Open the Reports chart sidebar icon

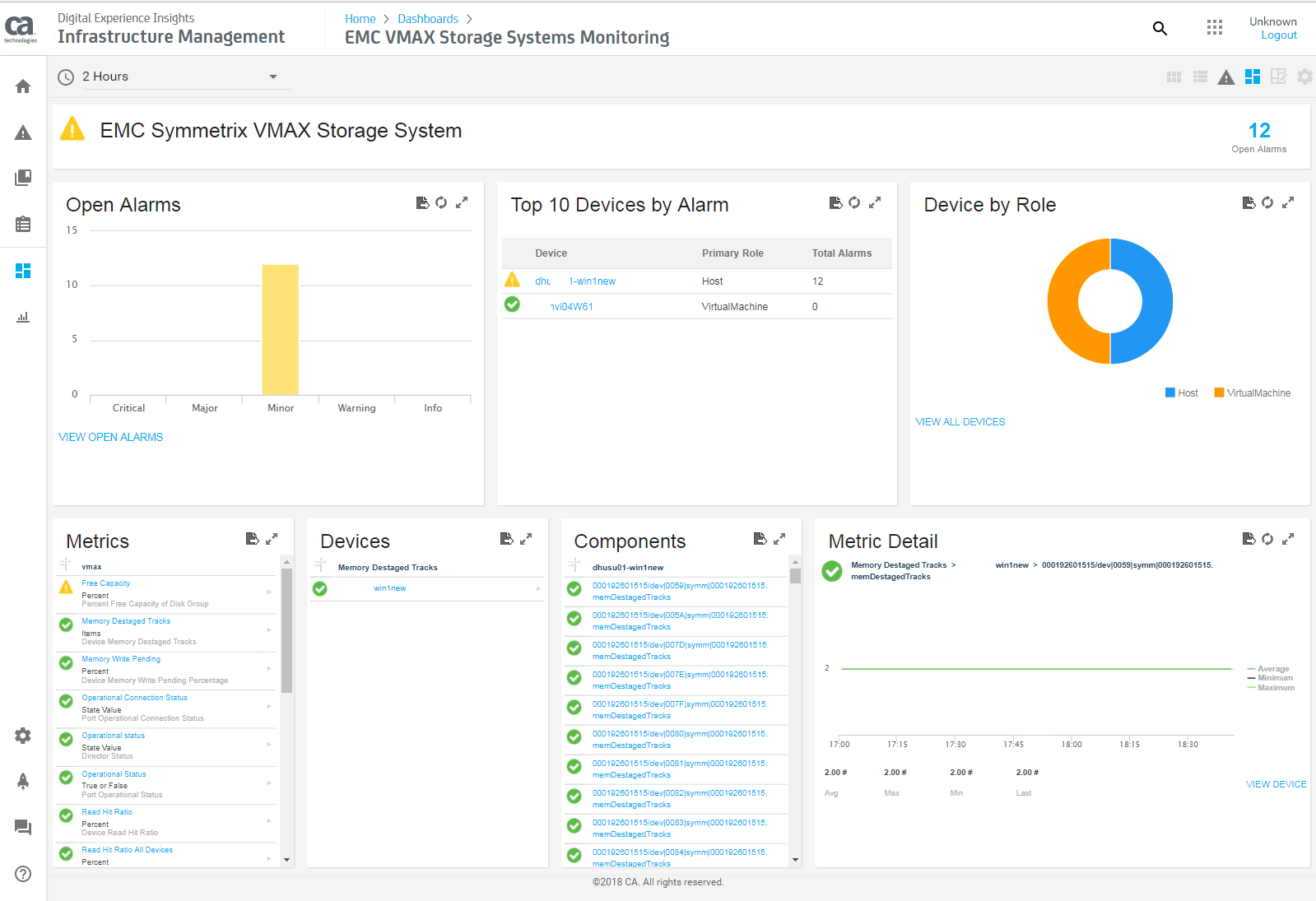point(23,317)
